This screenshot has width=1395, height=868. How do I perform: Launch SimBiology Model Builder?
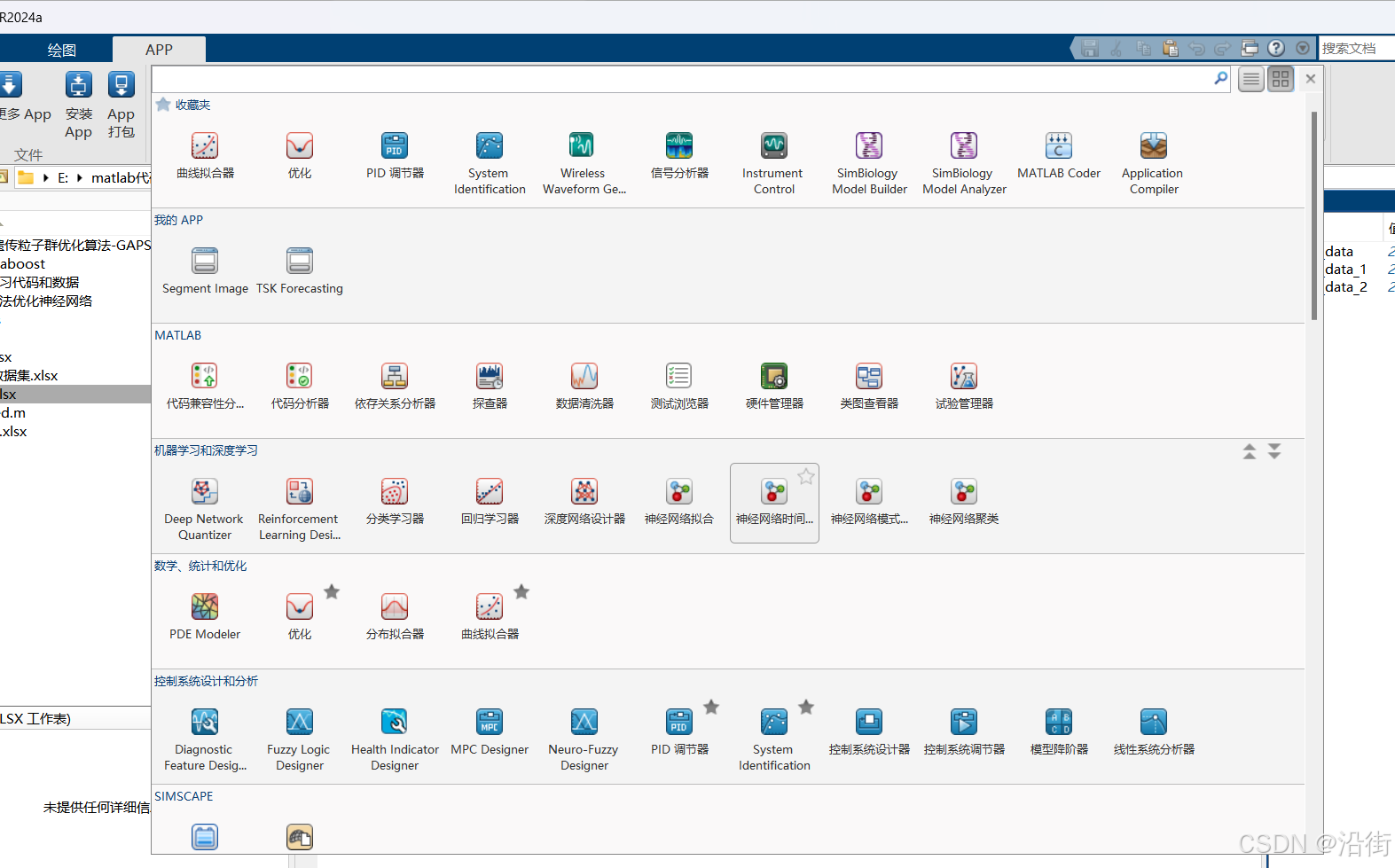(869, 163)
